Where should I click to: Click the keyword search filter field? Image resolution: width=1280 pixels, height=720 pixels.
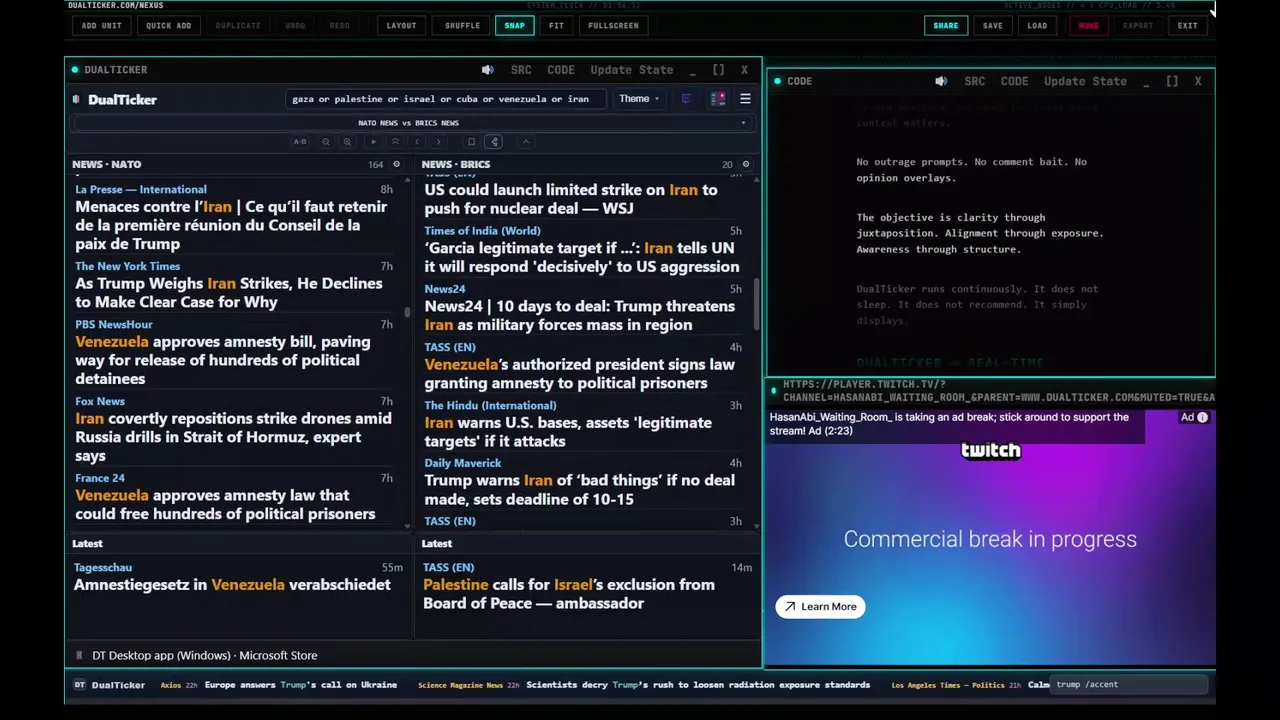(x=445, y=99)
